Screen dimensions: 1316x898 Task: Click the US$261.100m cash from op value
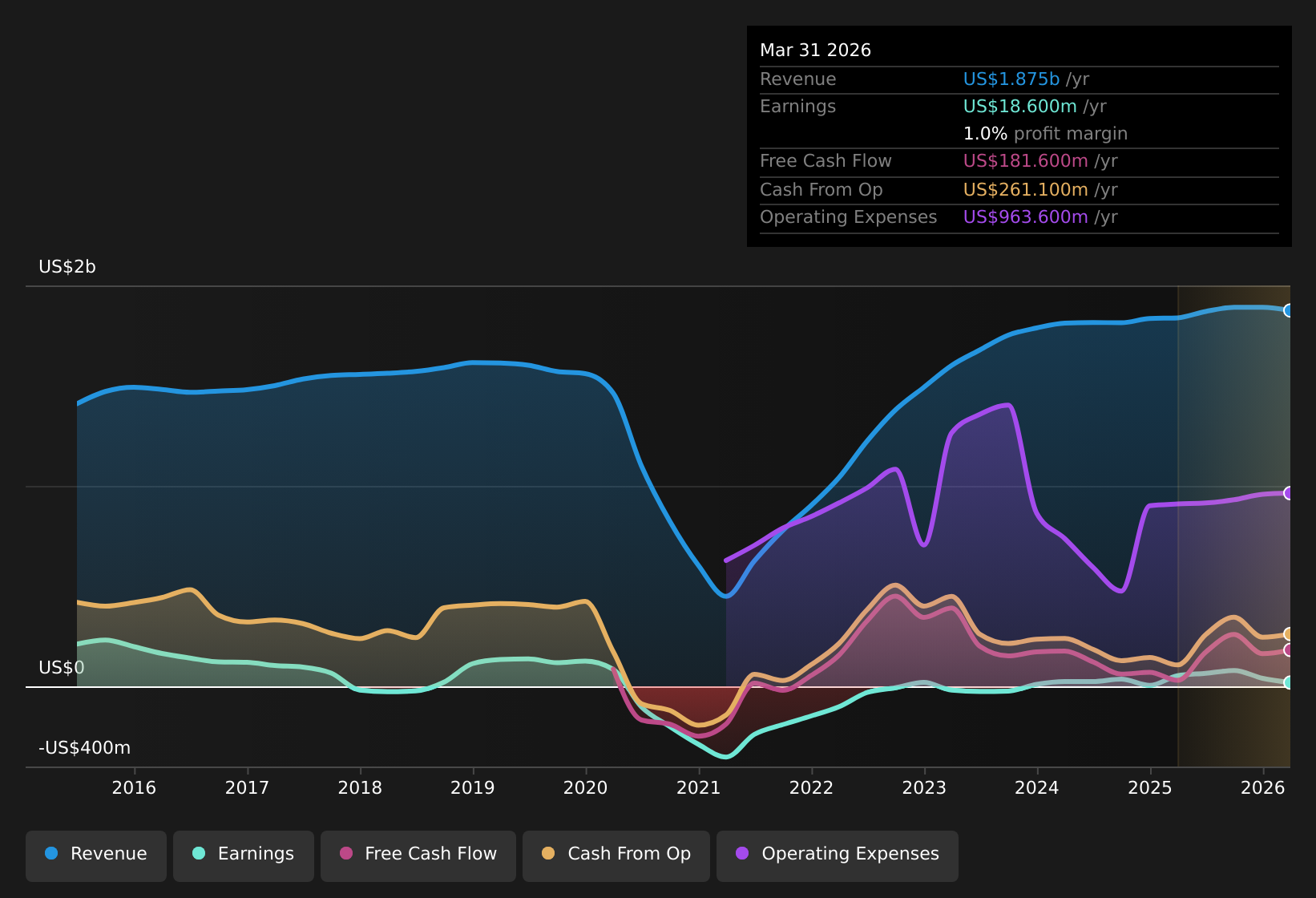pyautogui.click(x=1026, y=190)
